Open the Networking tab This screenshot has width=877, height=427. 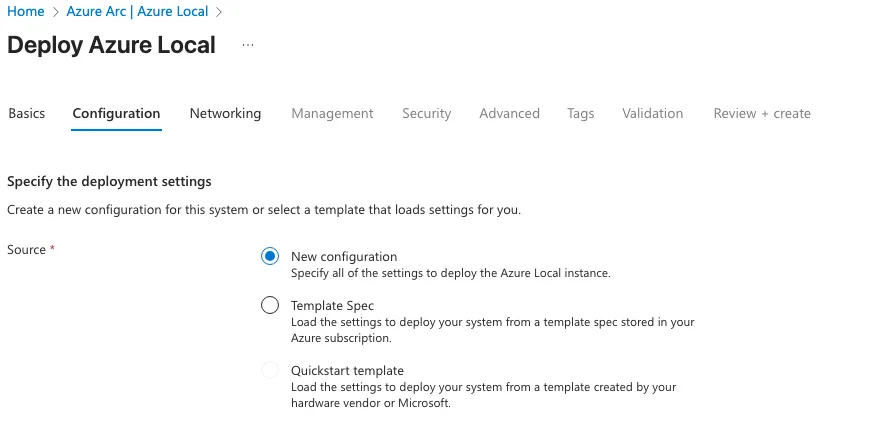(225, 114)
